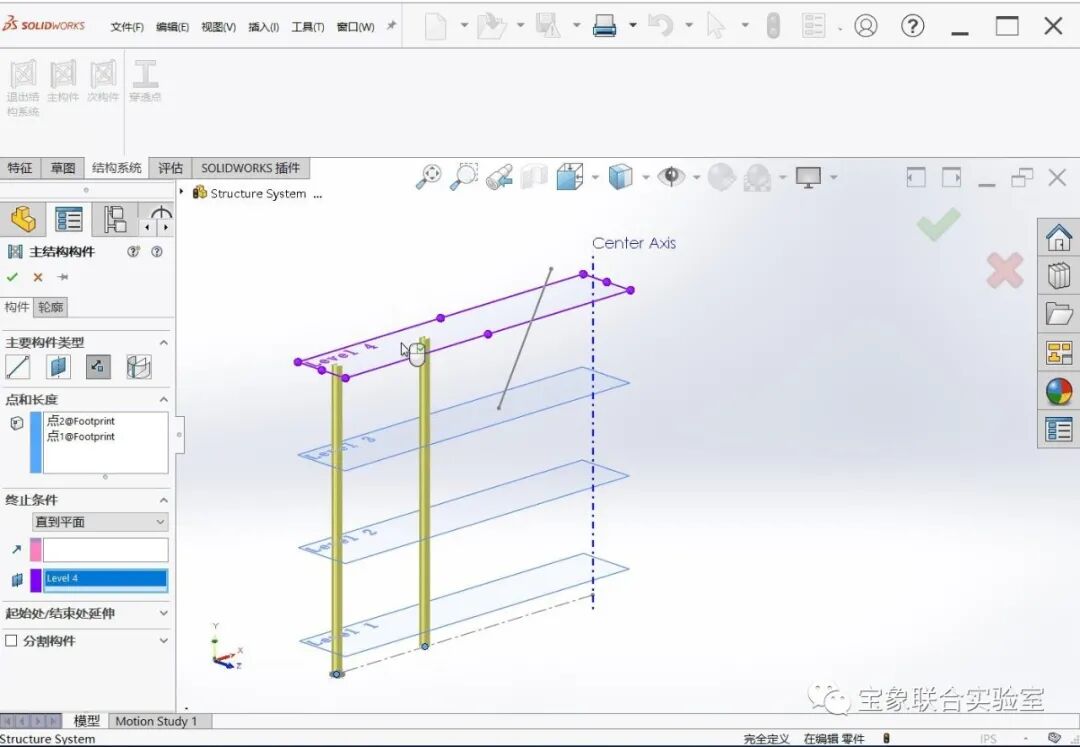The height and width of the screenshot is (747, 1080).
Task: Click the Undo icon
Action: (x=660, y=26)
